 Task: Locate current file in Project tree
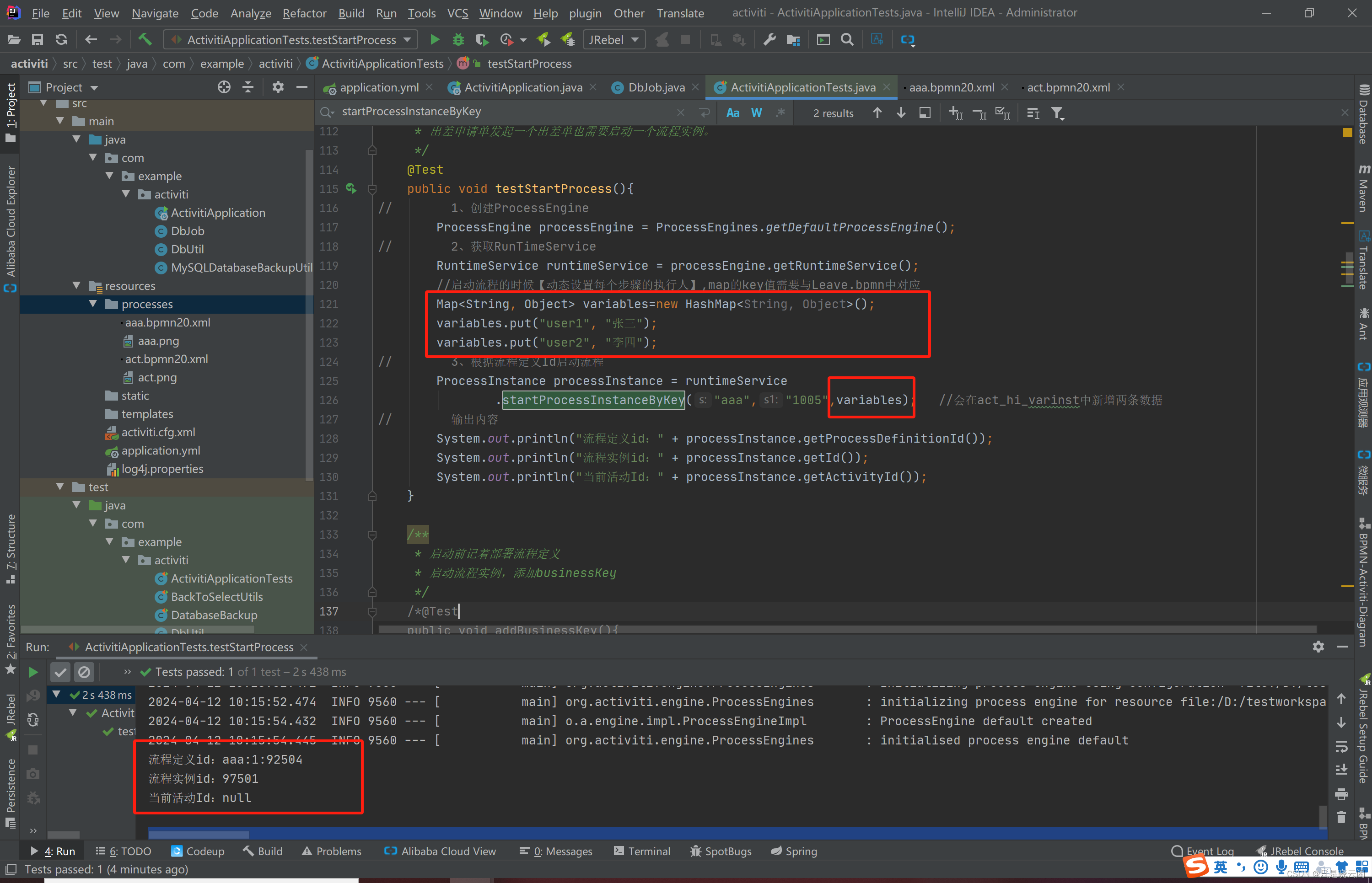pos(224,87)
